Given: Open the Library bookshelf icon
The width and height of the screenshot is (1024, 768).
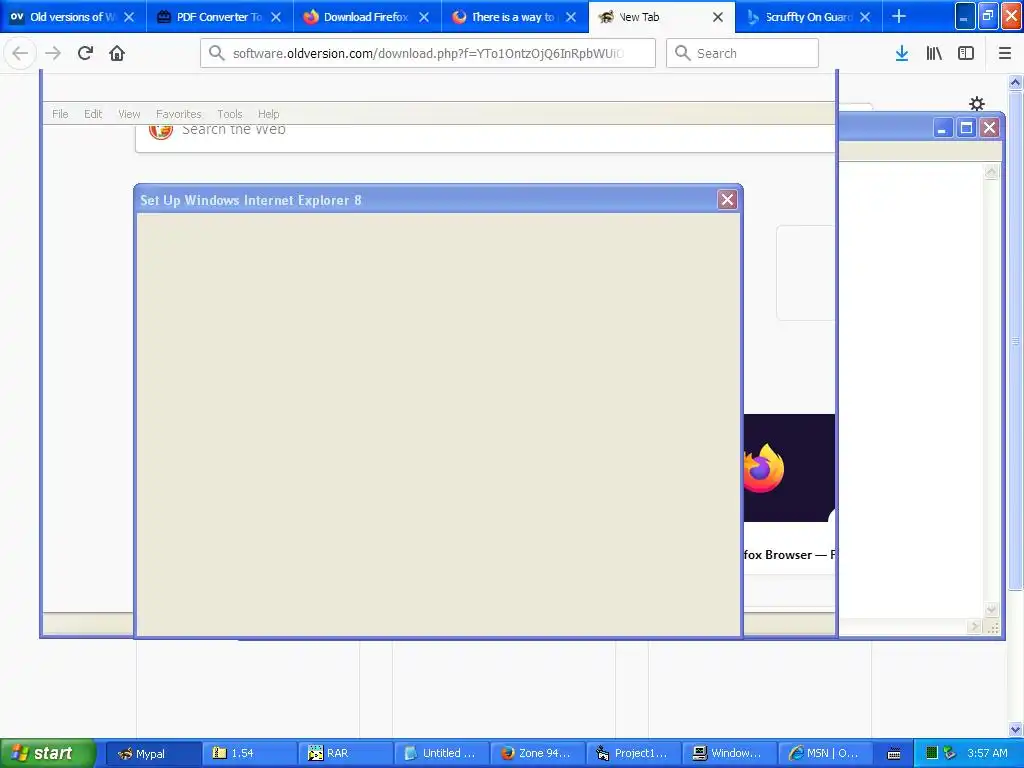Looking at the screenshot, I should (x=934, y=53).
